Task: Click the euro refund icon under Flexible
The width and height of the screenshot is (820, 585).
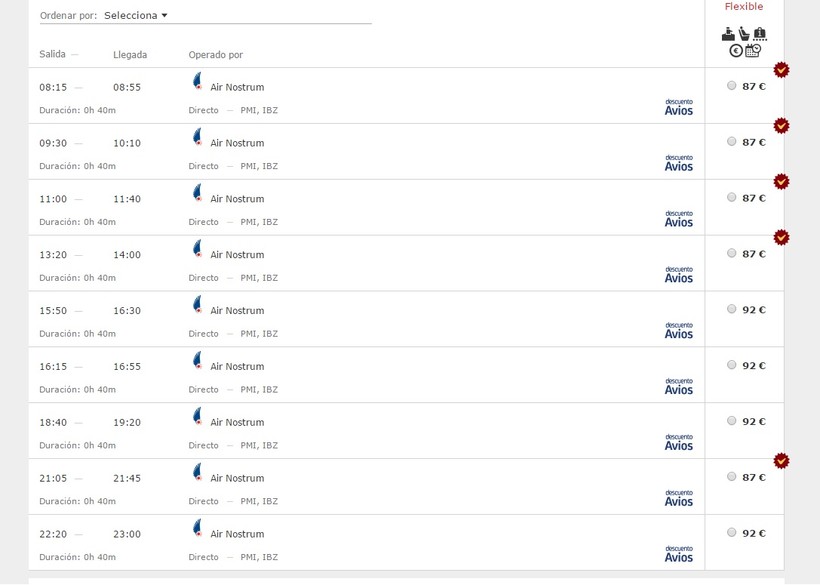Action: [x=736, y=51]
